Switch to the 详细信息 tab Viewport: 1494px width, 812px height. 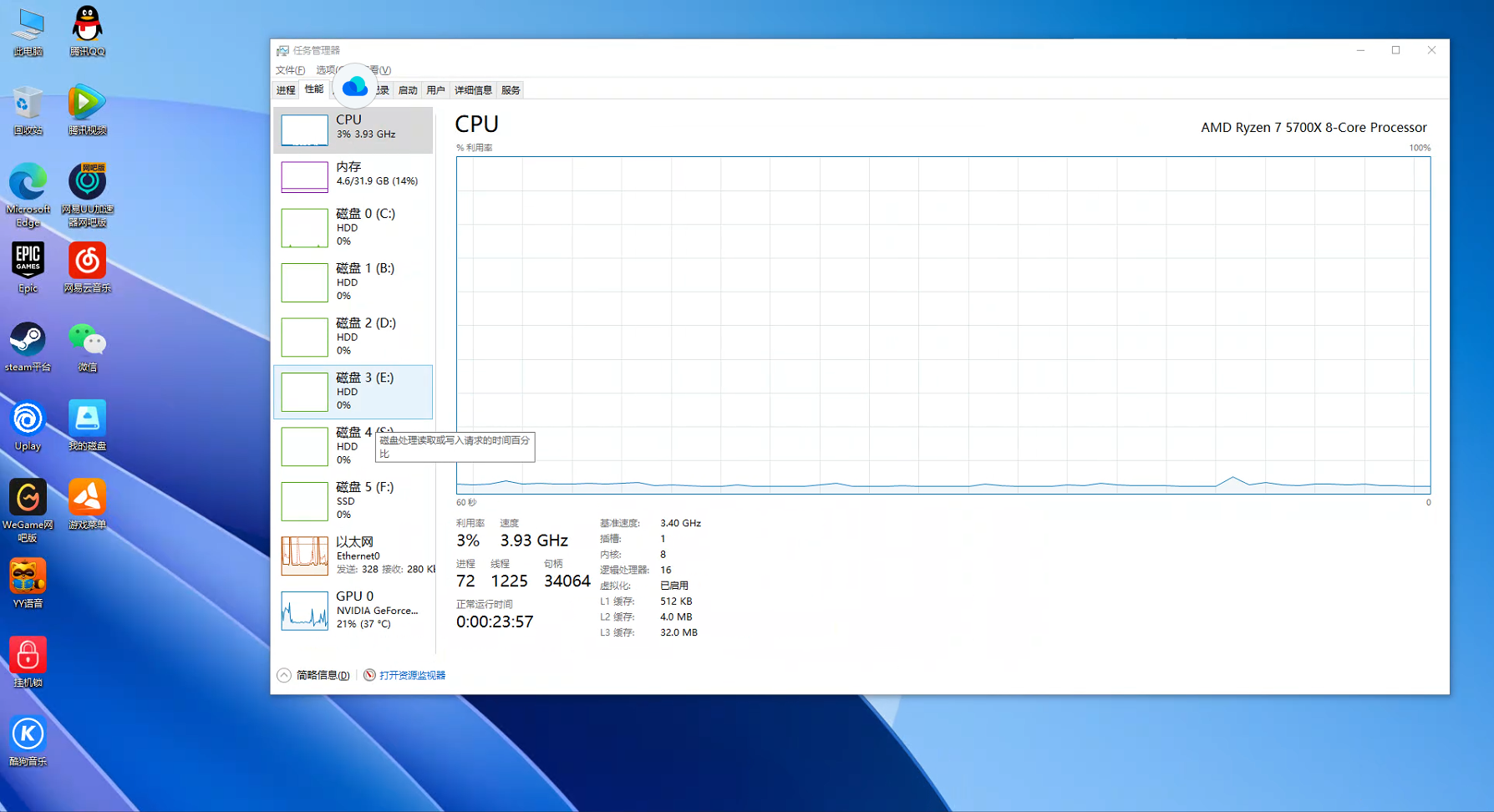point(473,90)
